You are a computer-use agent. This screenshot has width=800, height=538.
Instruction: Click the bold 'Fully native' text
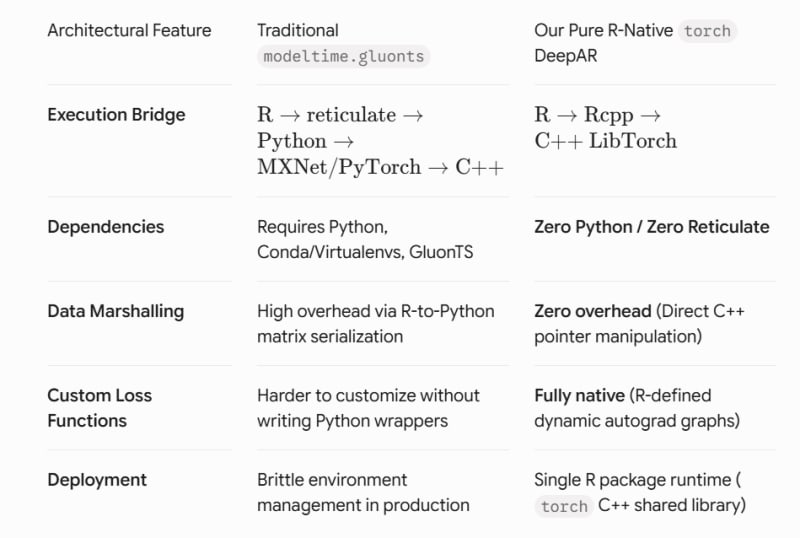[x=580, y=396]
